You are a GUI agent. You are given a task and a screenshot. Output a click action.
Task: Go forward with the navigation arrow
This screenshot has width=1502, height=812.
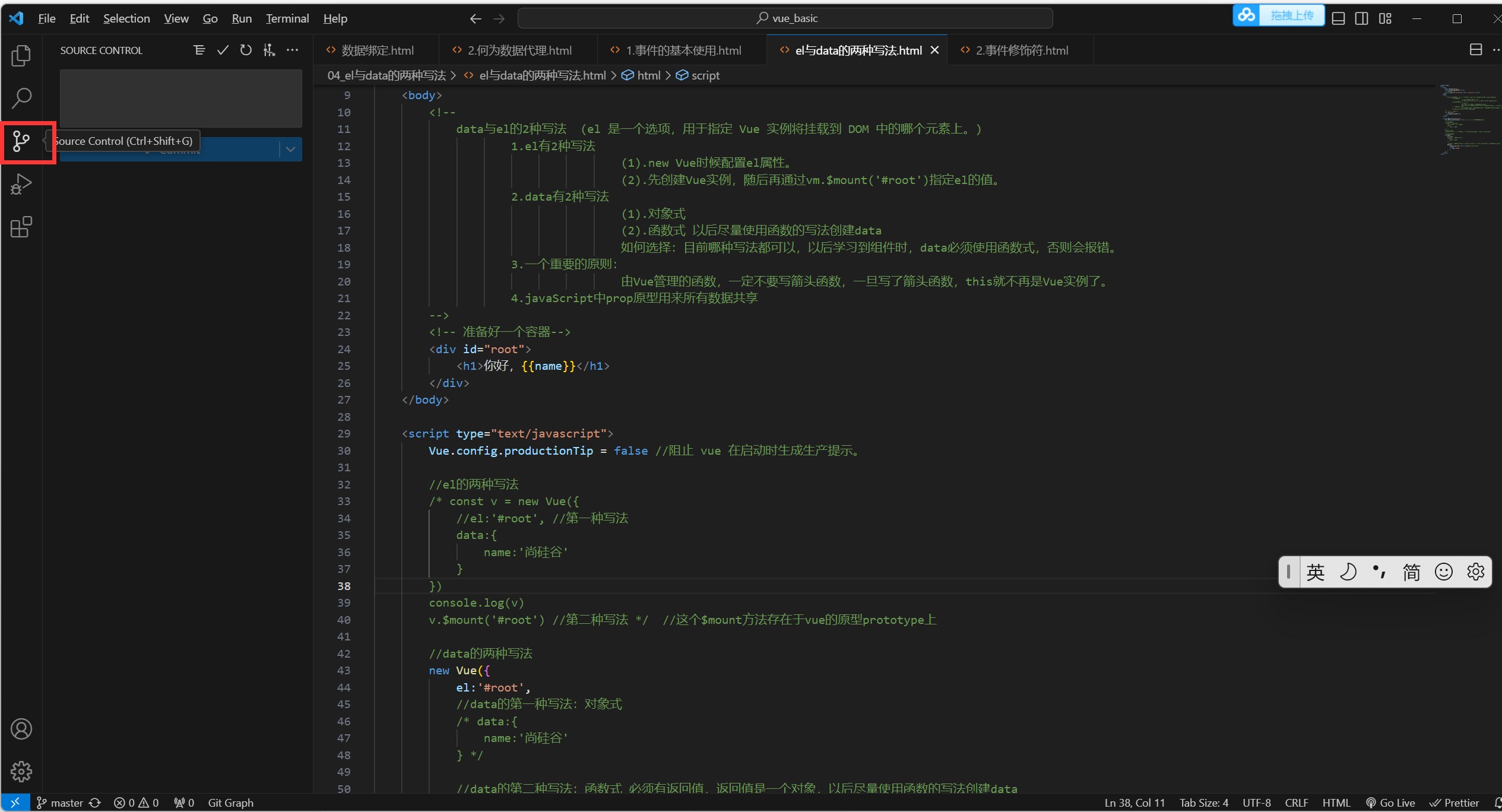499,19
